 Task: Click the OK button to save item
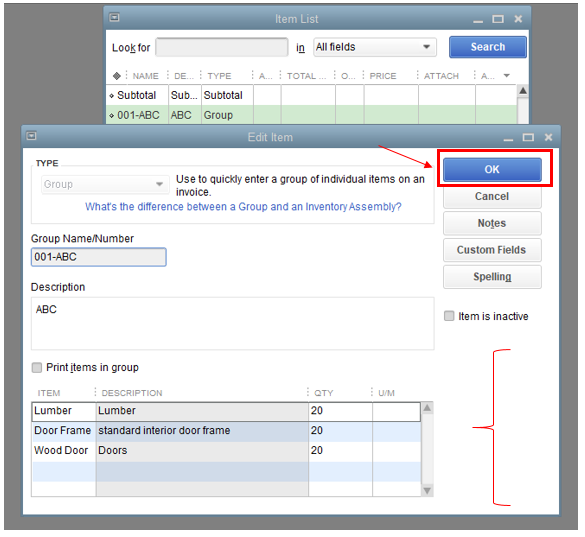[x=492, y=169]
